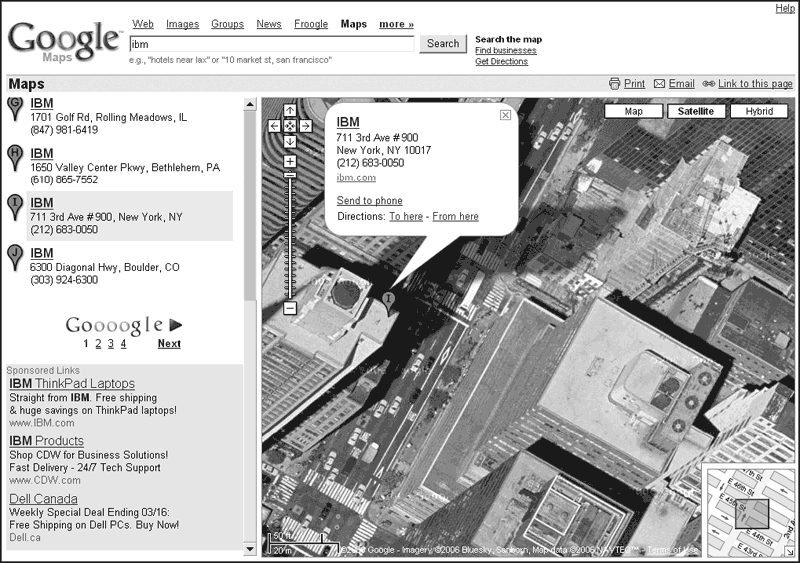Switch map view to Map mode

[634, 111]
